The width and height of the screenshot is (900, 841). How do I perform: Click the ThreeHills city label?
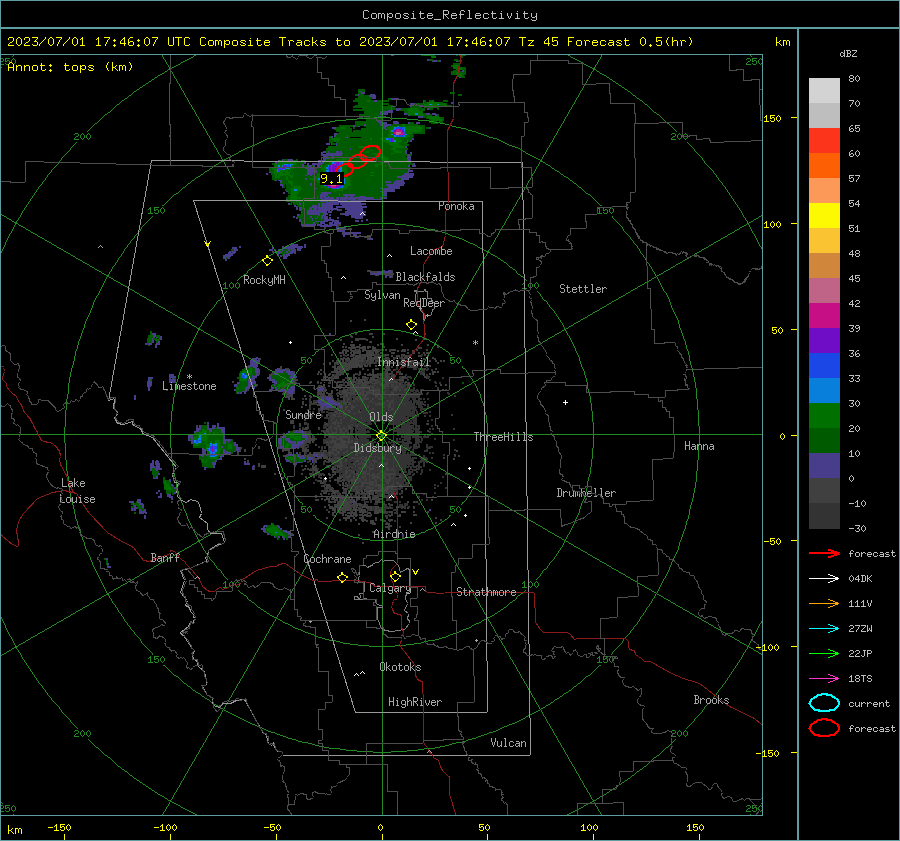[x=503, y=437]
